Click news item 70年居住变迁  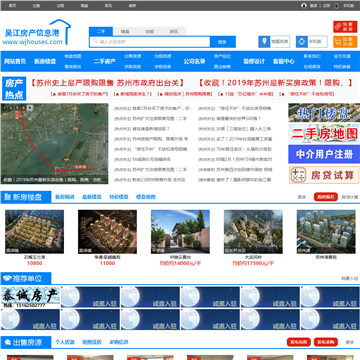[244, 149]
